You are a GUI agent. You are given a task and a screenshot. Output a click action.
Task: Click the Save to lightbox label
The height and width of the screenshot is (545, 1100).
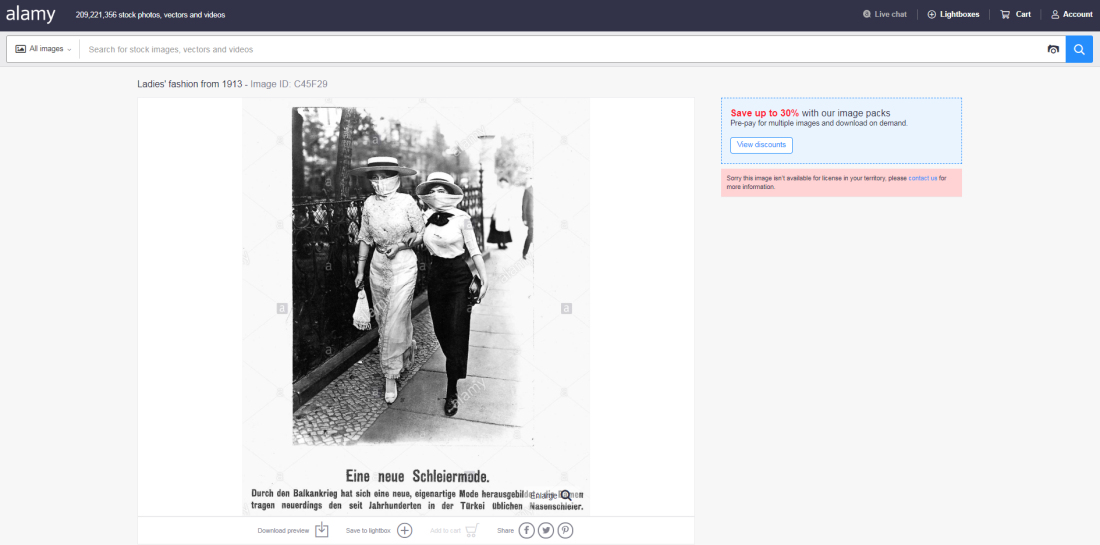point(368,531)
